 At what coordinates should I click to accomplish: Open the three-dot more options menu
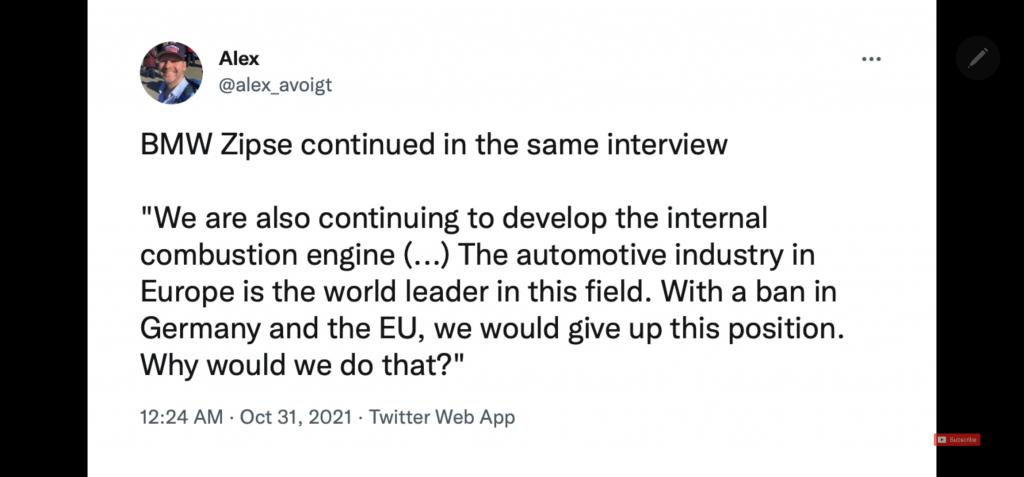(871, 59)
